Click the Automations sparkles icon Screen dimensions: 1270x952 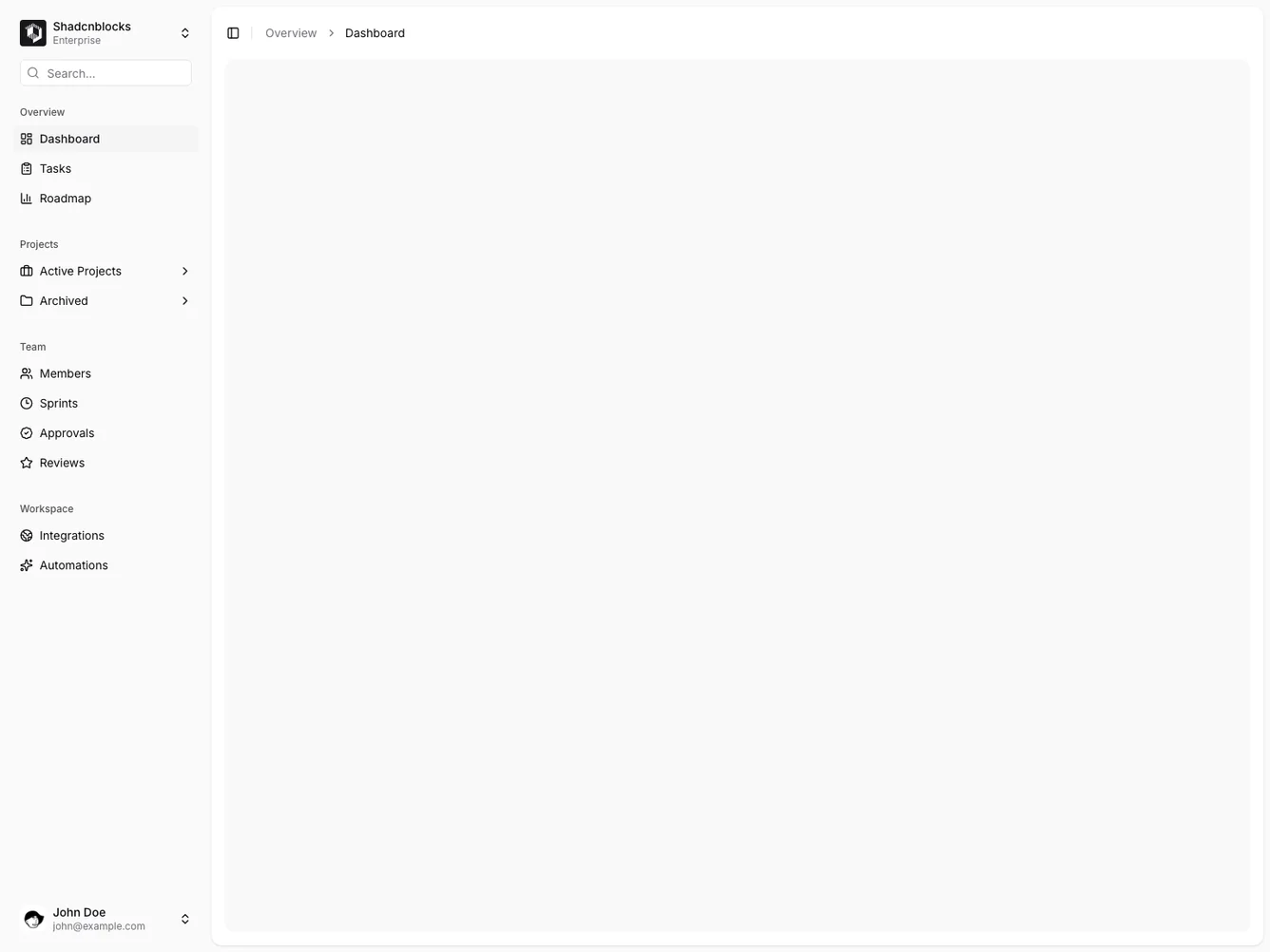click(x=26, y=564)
